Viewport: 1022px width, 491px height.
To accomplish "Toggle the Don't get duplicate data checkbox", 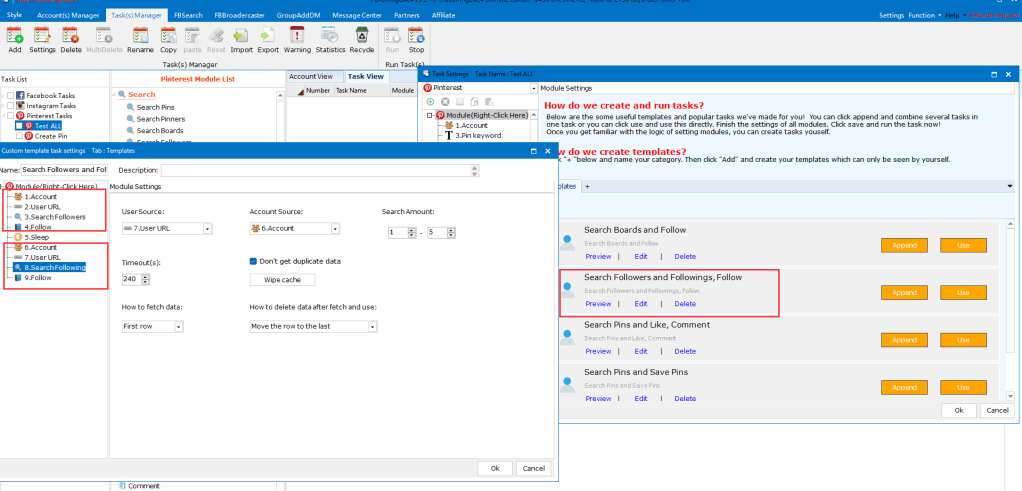I will click(254, 261).
